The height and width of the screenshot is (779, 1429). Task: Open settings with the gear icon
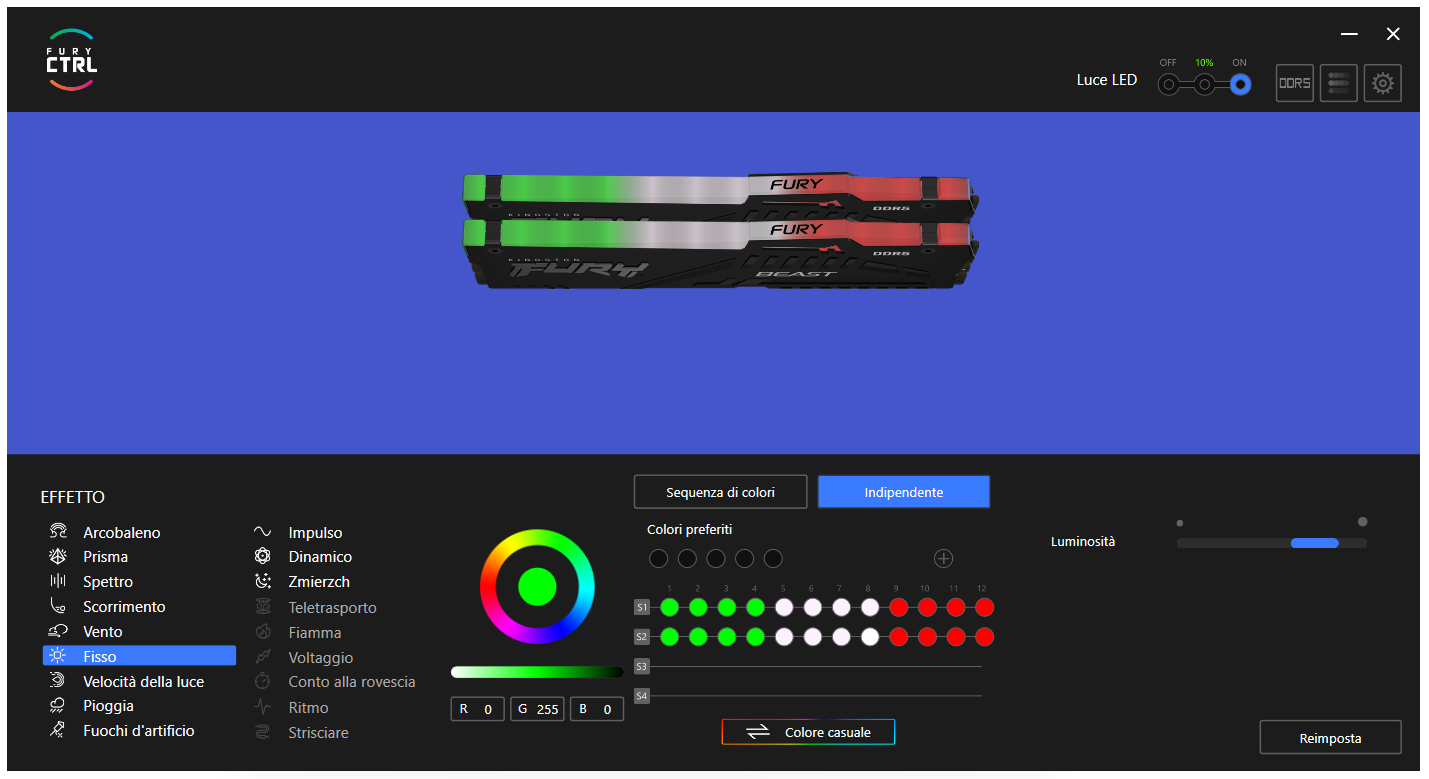[x=1383, y=83]
